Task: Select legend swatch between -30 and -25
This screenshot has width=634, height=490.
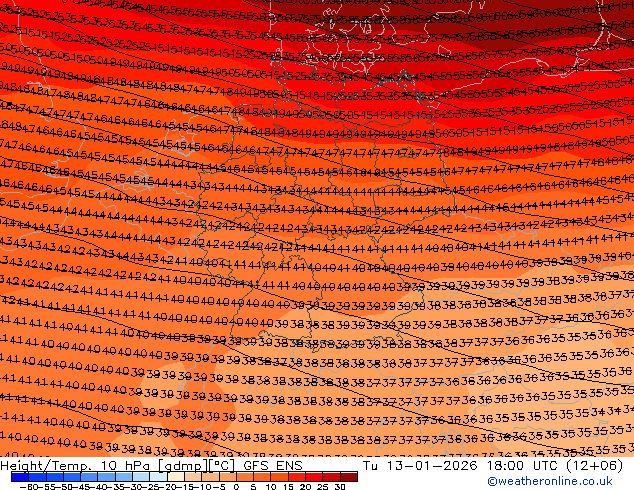Action: coord(141,477)
